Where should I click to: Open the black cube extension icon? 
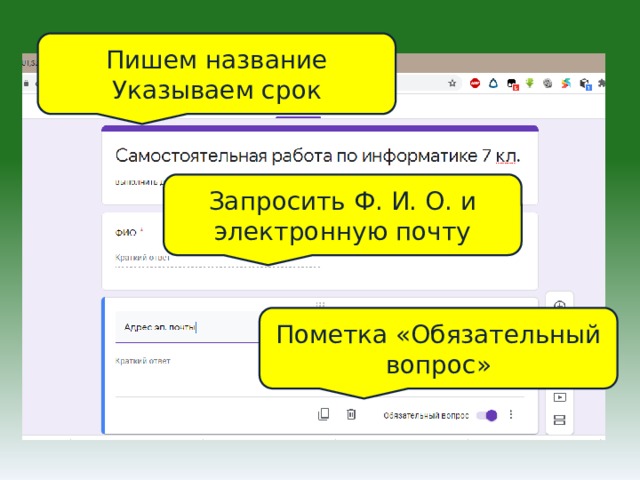point(585,84)
